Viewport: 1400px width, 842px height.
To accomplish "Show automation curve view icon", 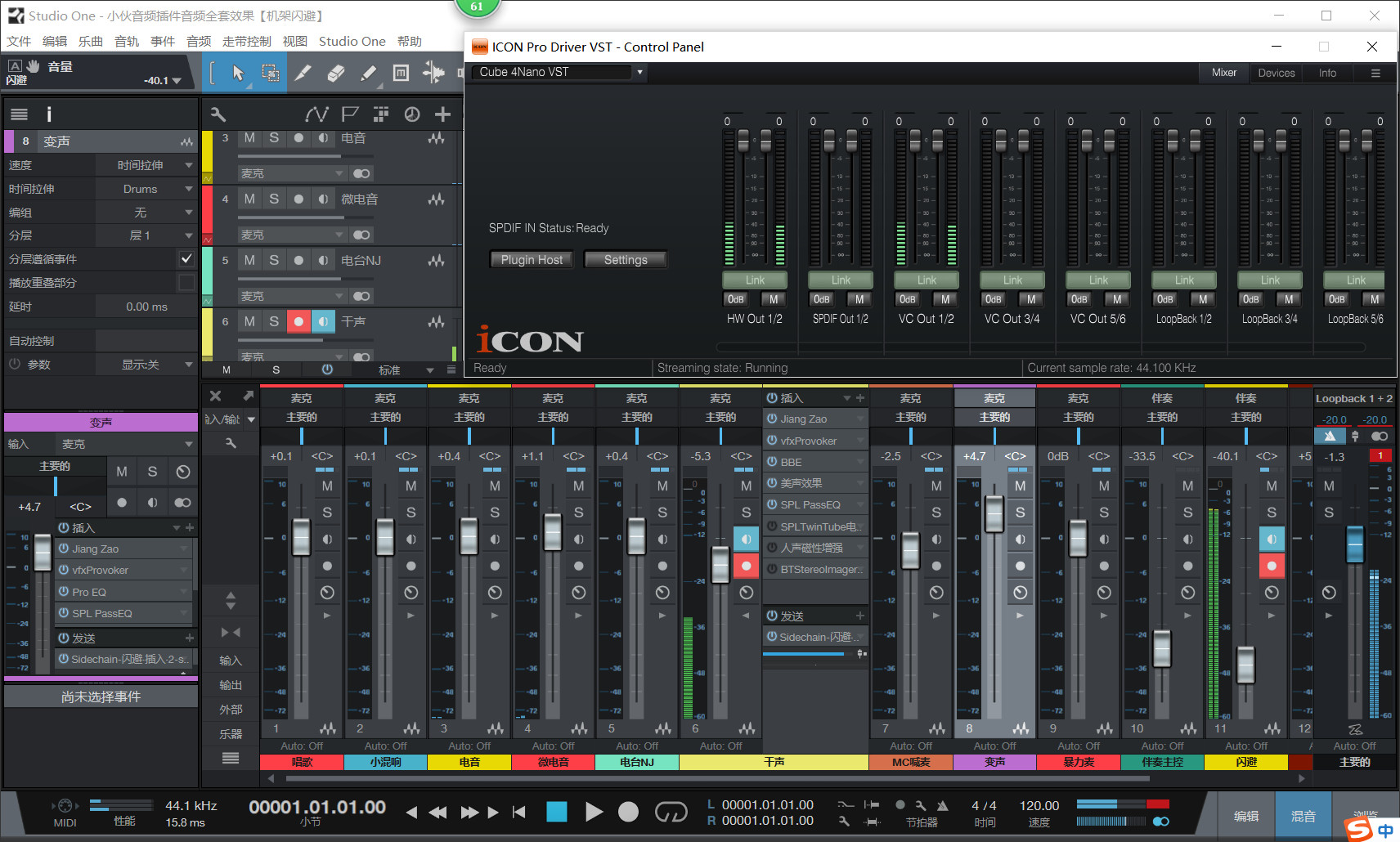I will 316,114.
